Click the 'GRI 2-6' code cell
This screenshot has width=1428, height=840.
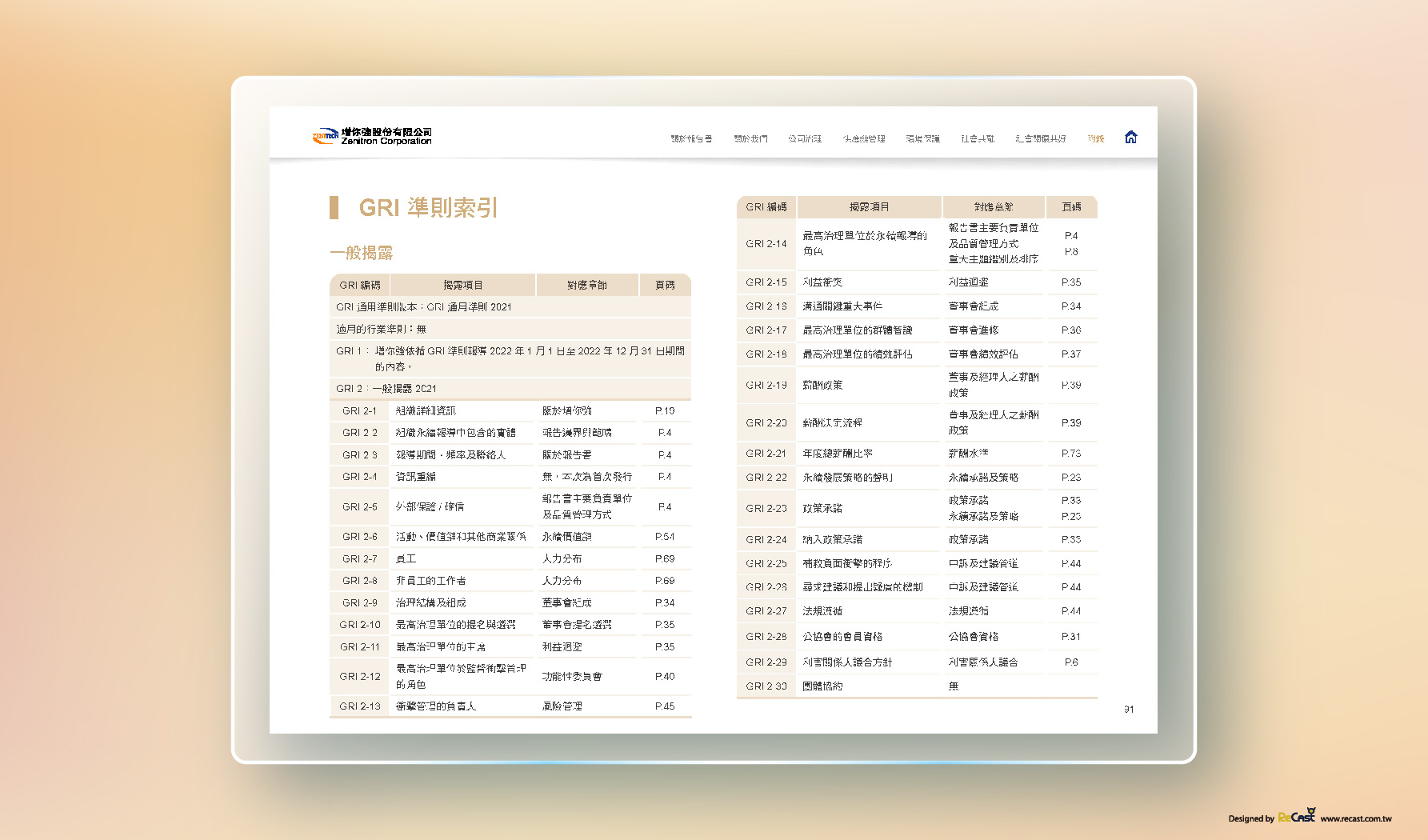(x=359, y=536)
